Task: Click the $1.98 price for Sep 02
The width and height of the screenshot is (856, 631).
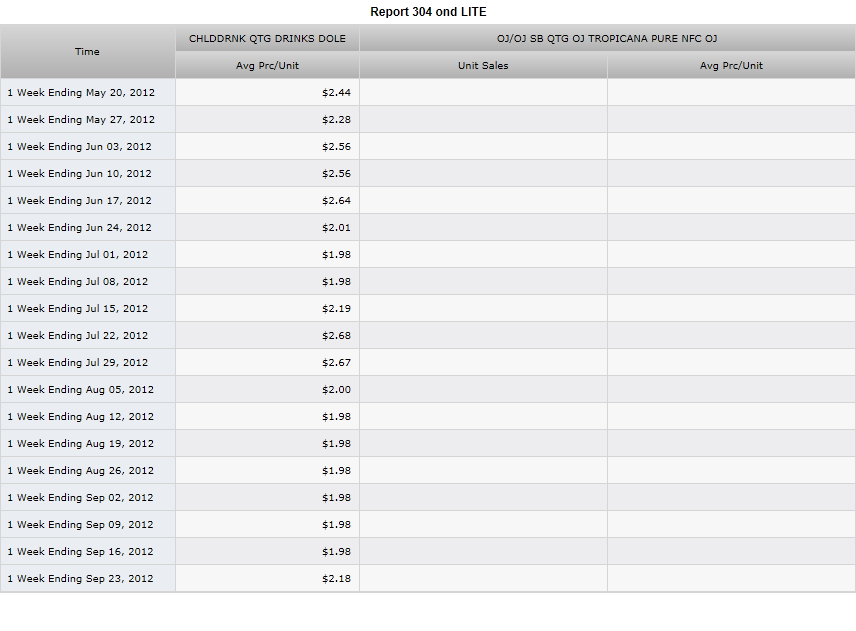Action: pos(336,497)
